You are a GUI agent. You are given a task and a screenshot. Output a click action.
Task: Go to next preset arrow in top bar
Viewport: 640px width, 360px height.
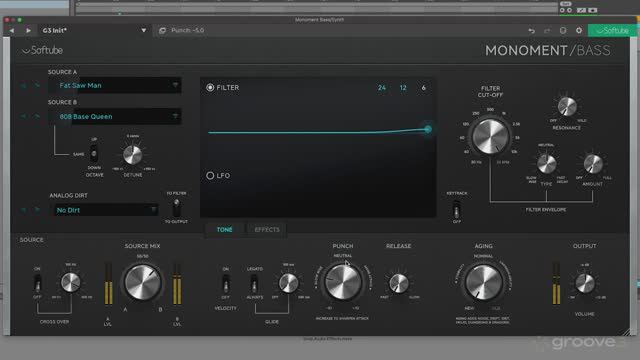coord(28,30)
